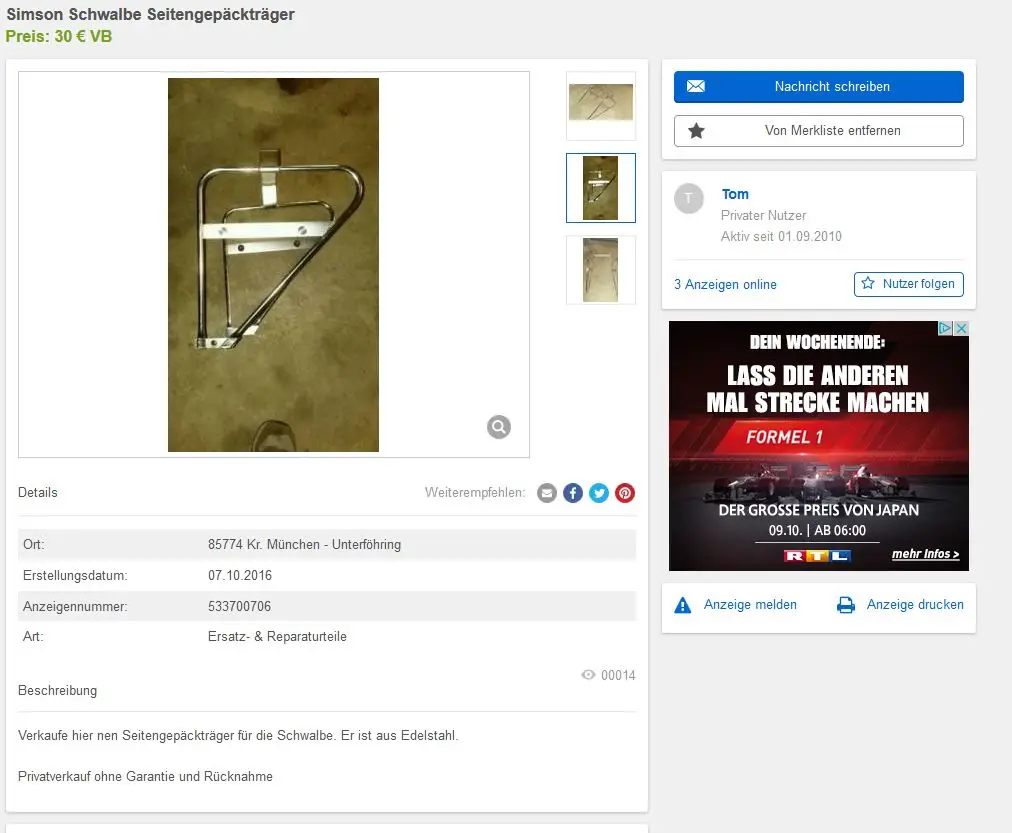Close the Formel 1 ad
1012x833 pixels.
click(x=961, y=329)
